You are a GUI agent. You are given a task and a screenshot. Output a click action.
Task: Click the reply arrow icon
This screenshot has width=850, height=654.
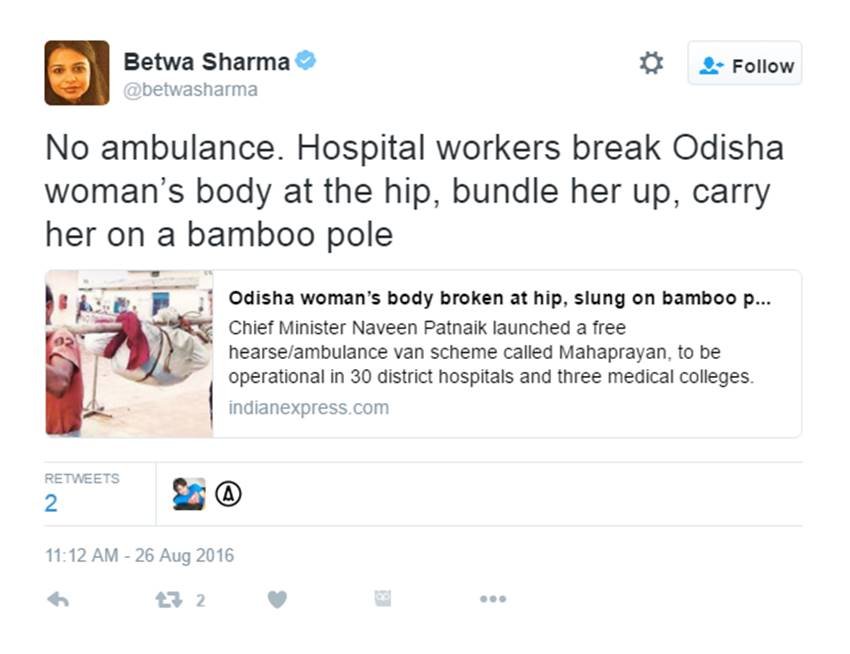[x=58, y=599]
